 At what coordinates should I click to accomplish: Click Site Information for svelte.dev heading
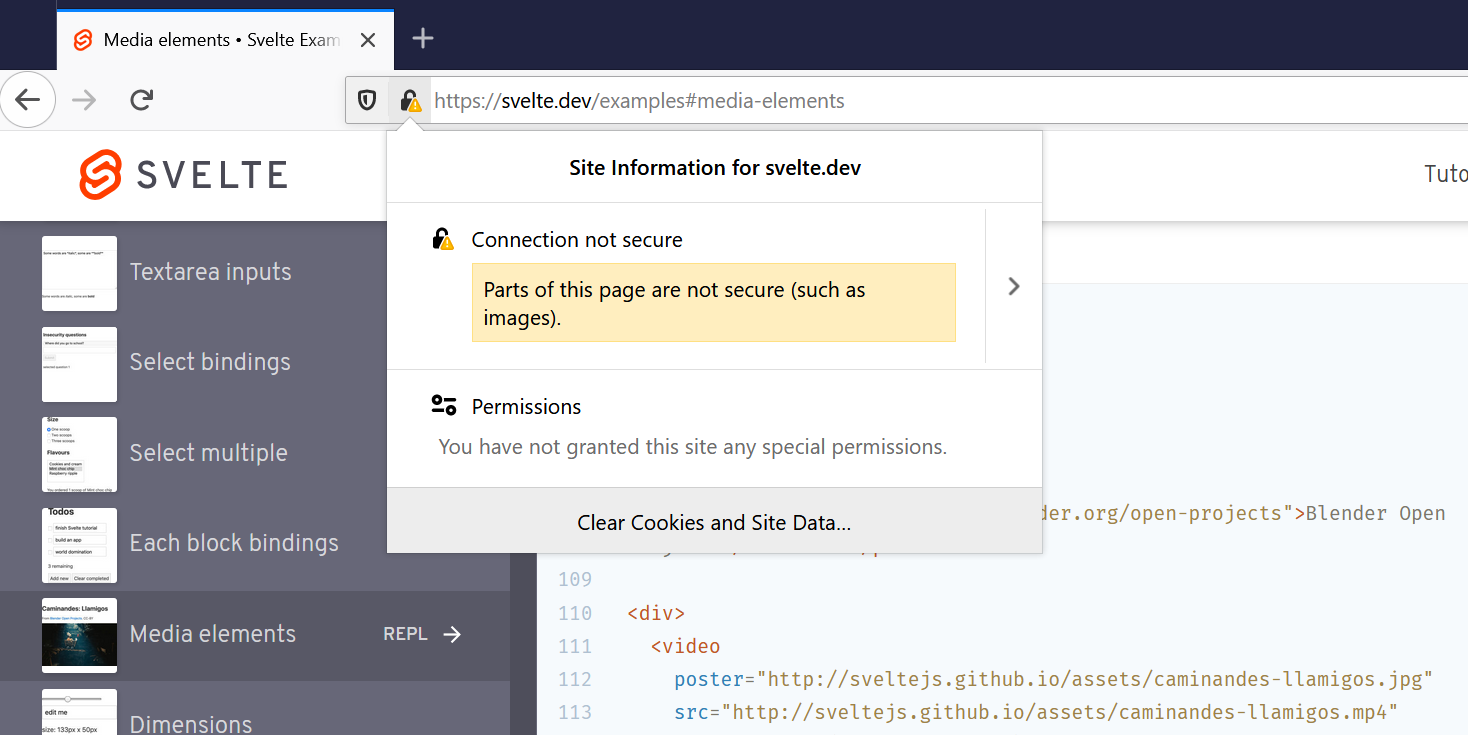[x=715, y=168]
